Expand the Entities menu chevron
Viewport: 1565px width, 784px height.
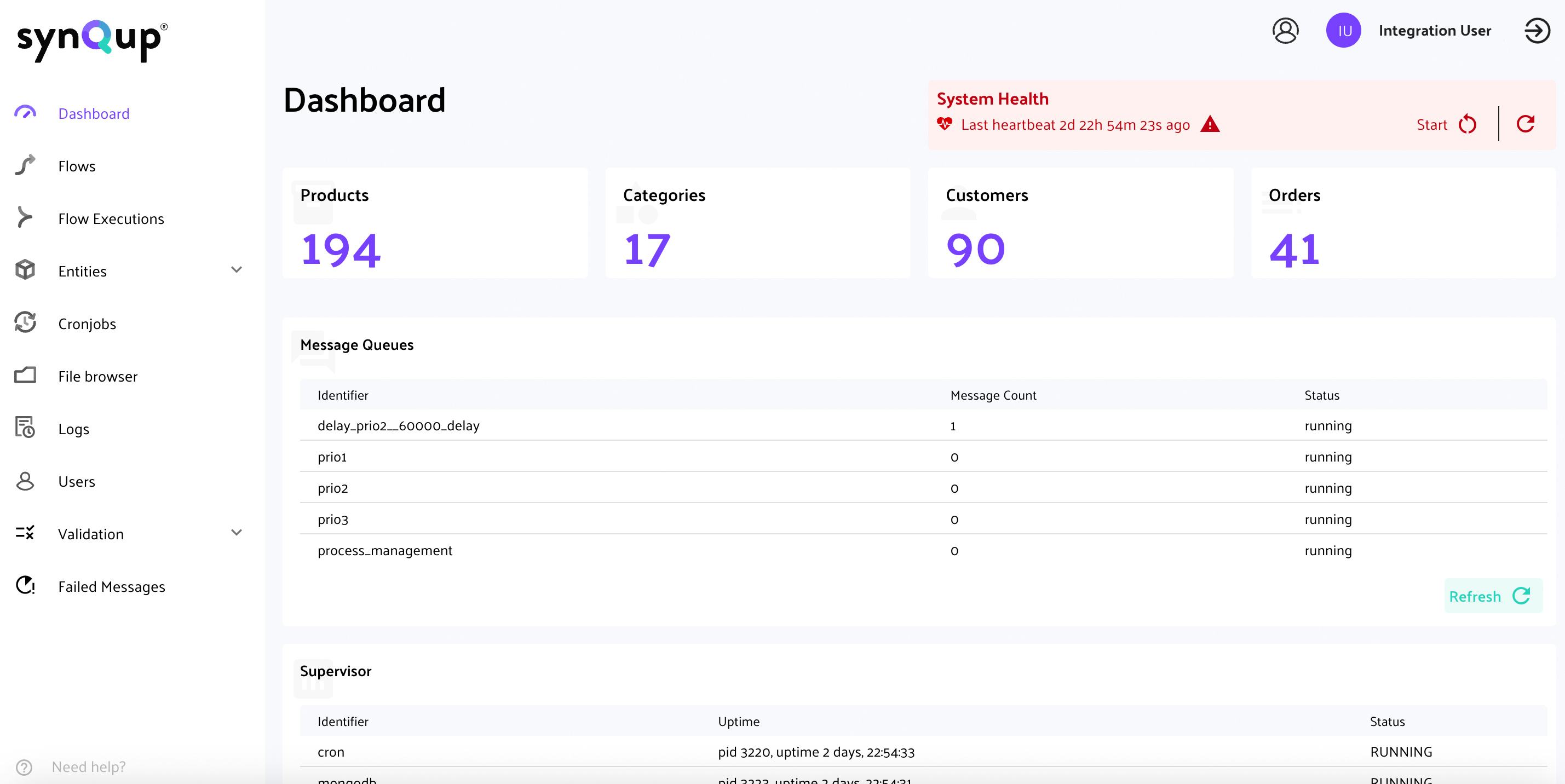tap(237, 270)
